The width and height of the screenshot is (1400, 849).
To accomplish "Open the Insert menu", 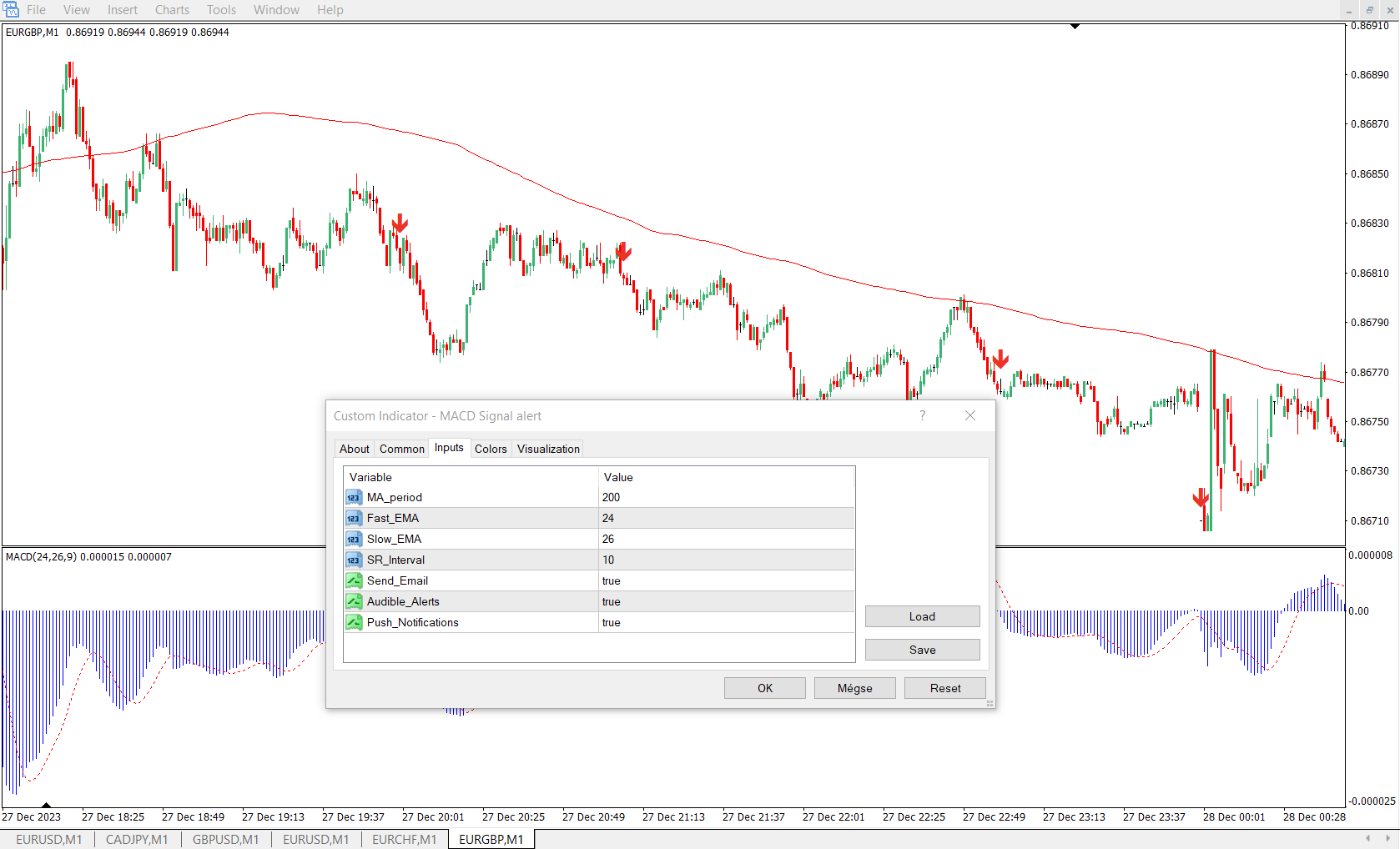I will pyautogui.click(x=122, y=9).
